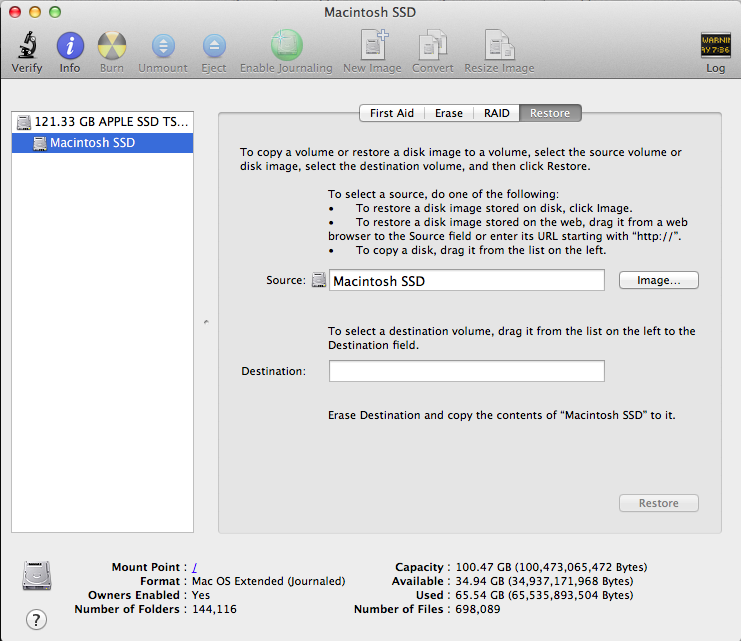Click the Format value Mac OS Extended (Journaled)
The height and width of the screenshot is (641, 741).
(x=268, y=581)
